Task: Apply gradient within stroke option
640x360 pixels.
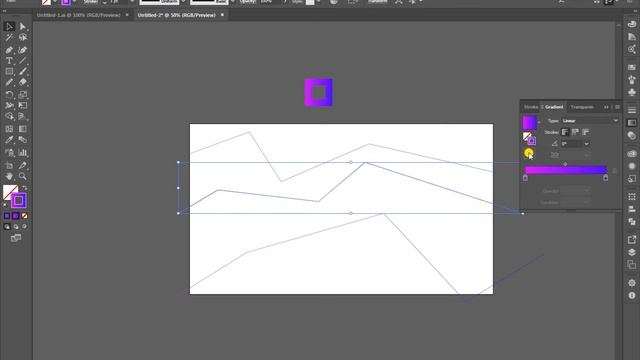Action: tap(565, 132)
